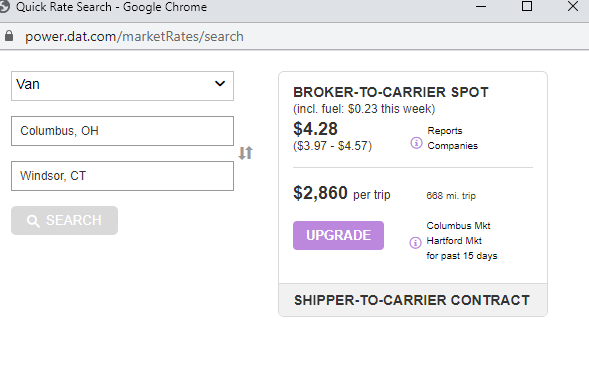This screenshot has width=589, height=371.
Task: Click the $2,860 per trip amount
Action: click(342, 193)
